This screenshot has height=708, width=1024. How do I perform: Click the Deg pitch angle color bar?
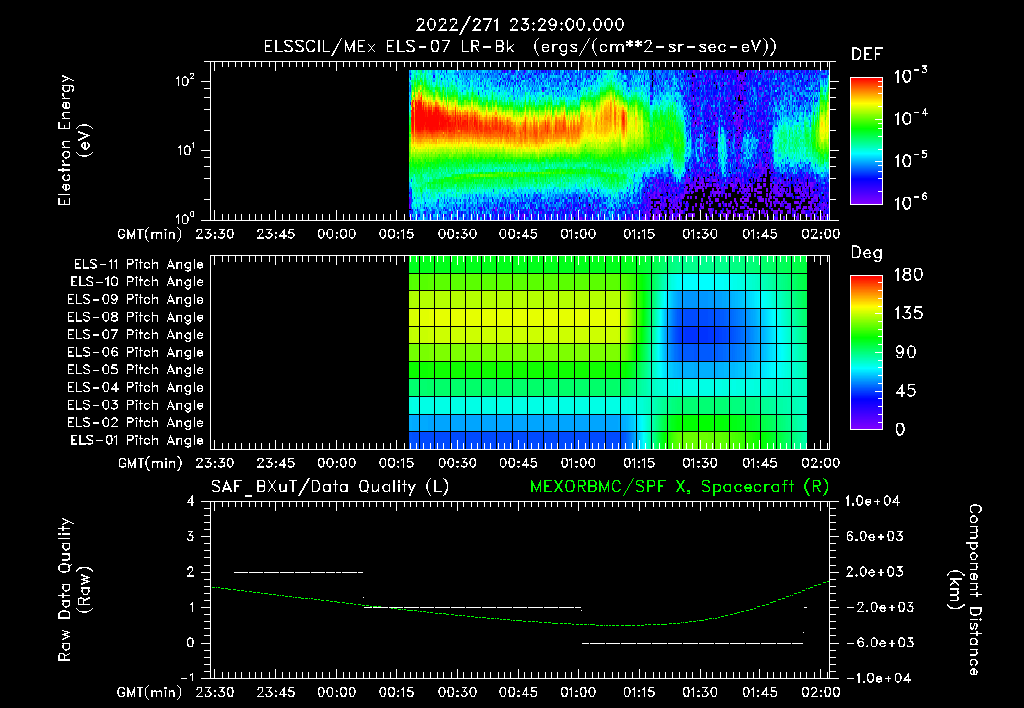tap(867, 353)
